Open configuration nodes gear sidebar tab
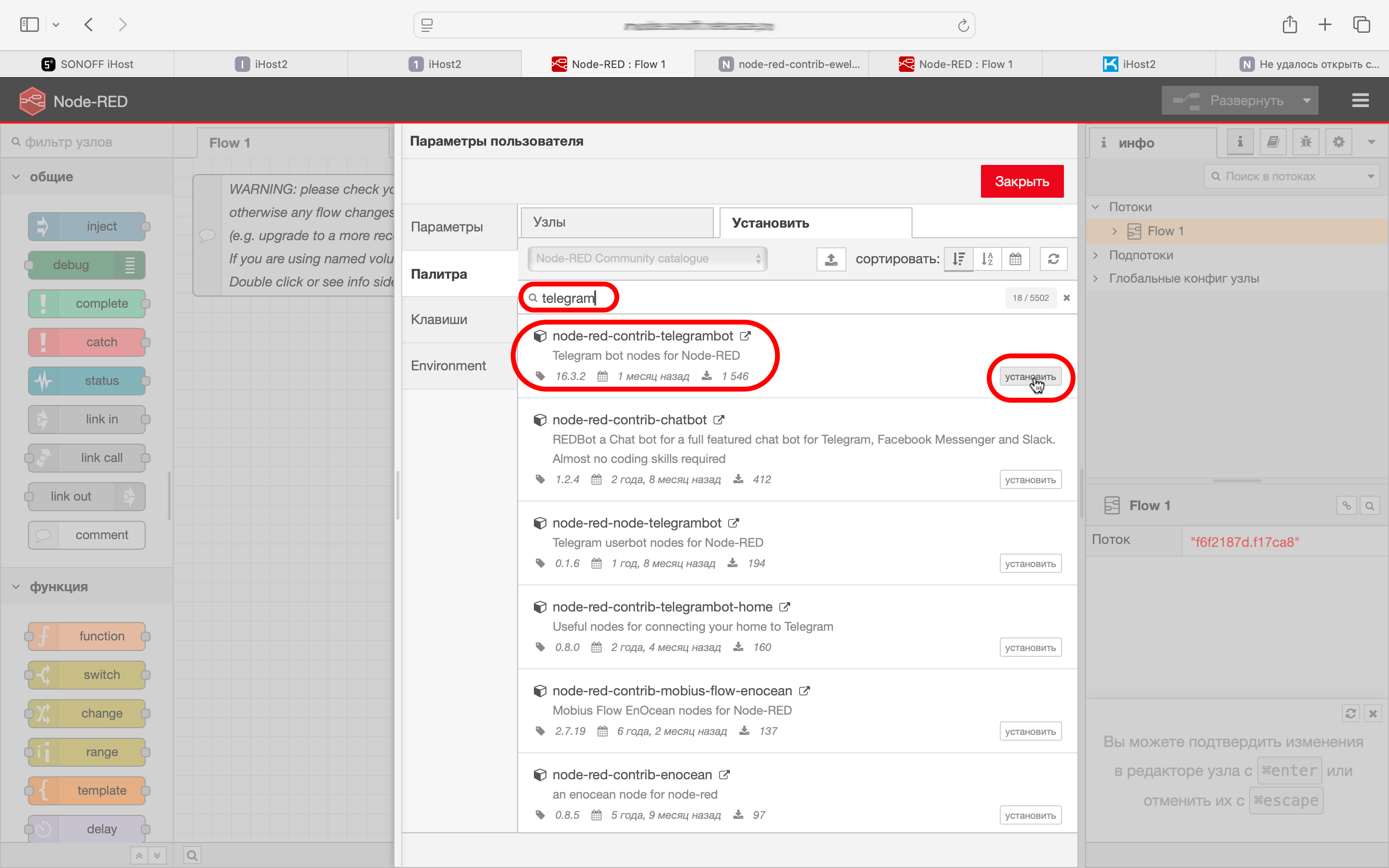The height and width of the screenshot is (868, 1389). click(1338, 142)
